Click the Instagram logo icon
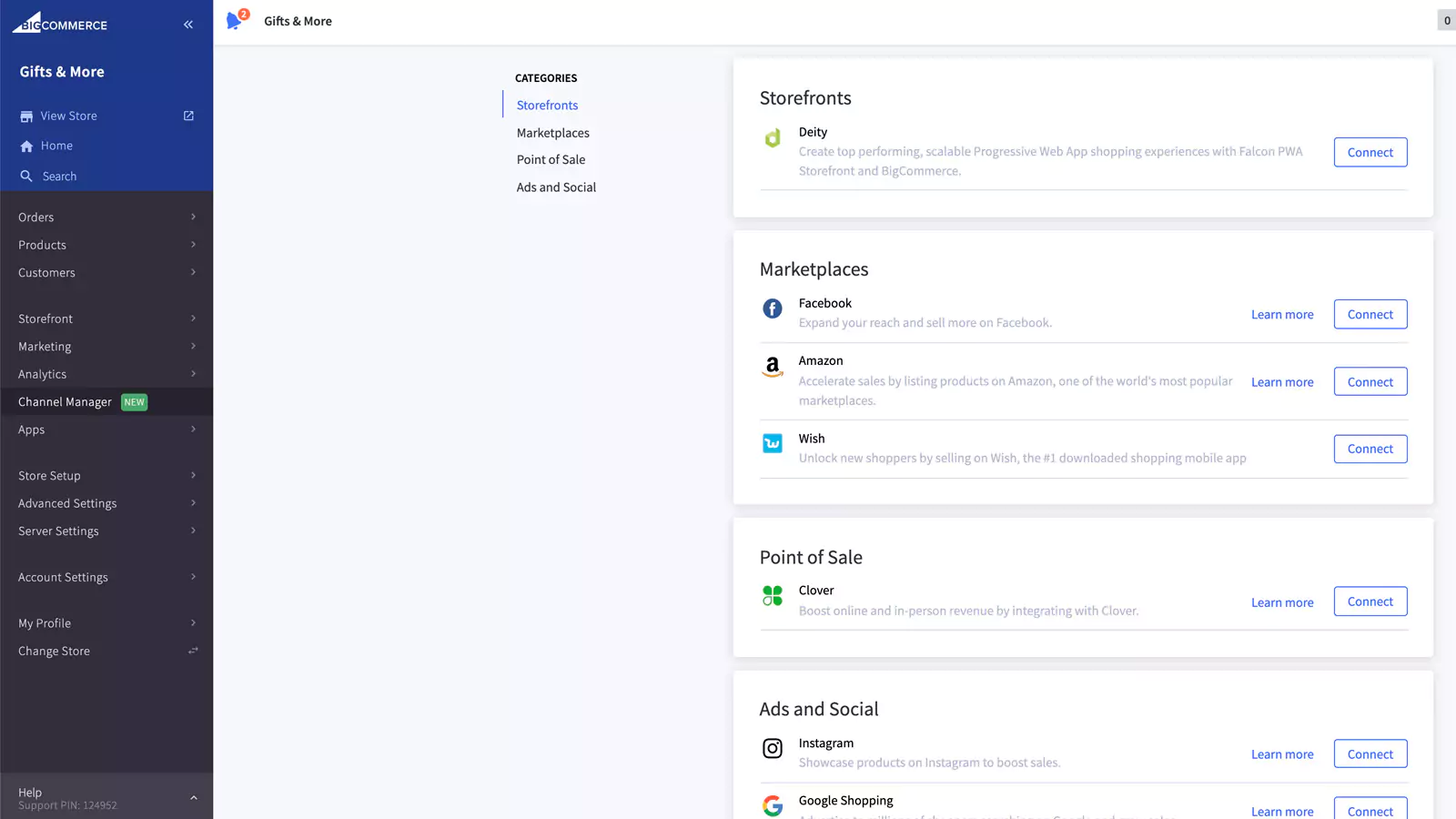This screenshot has height=819, width=1456. pyautogui.click(x=773, y=748)
